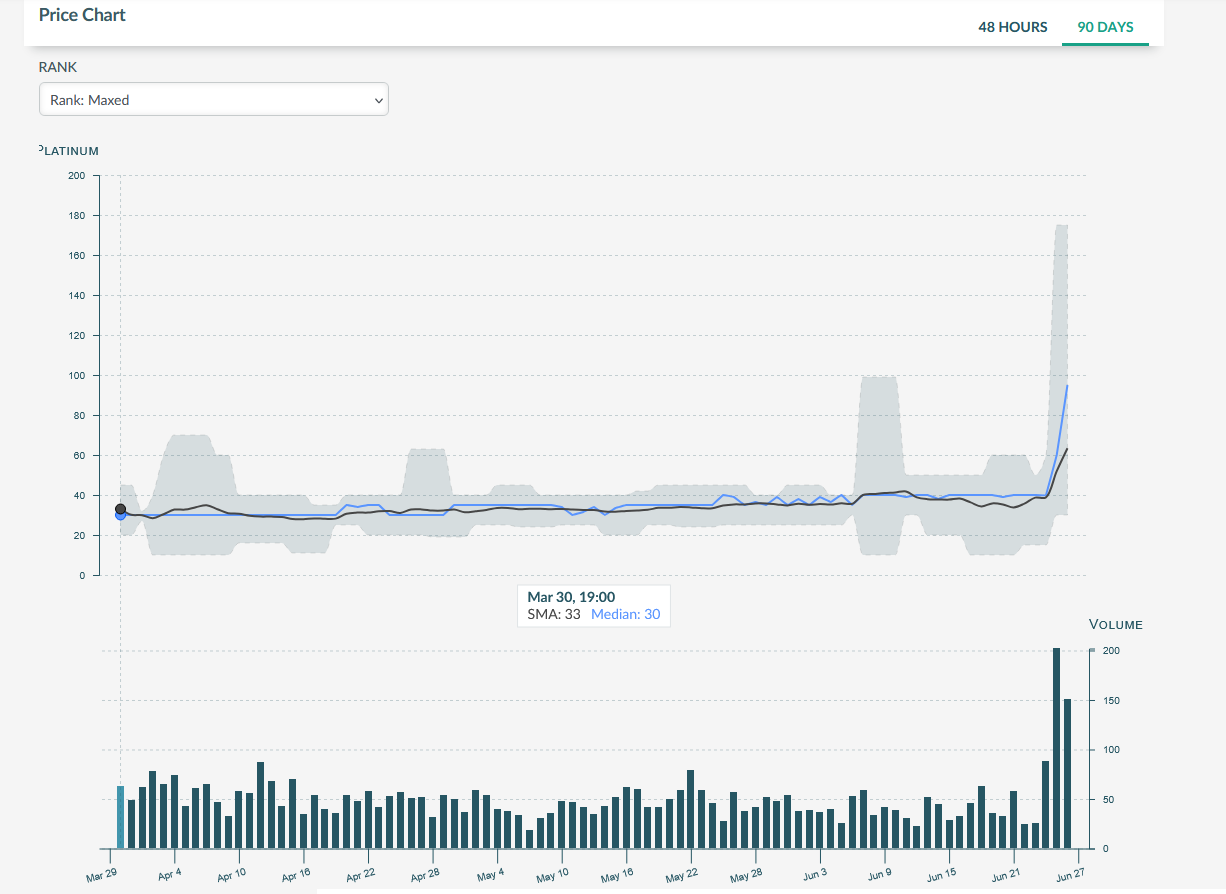Click the 'Jun 27' date axis label

tap(1069, 877)
